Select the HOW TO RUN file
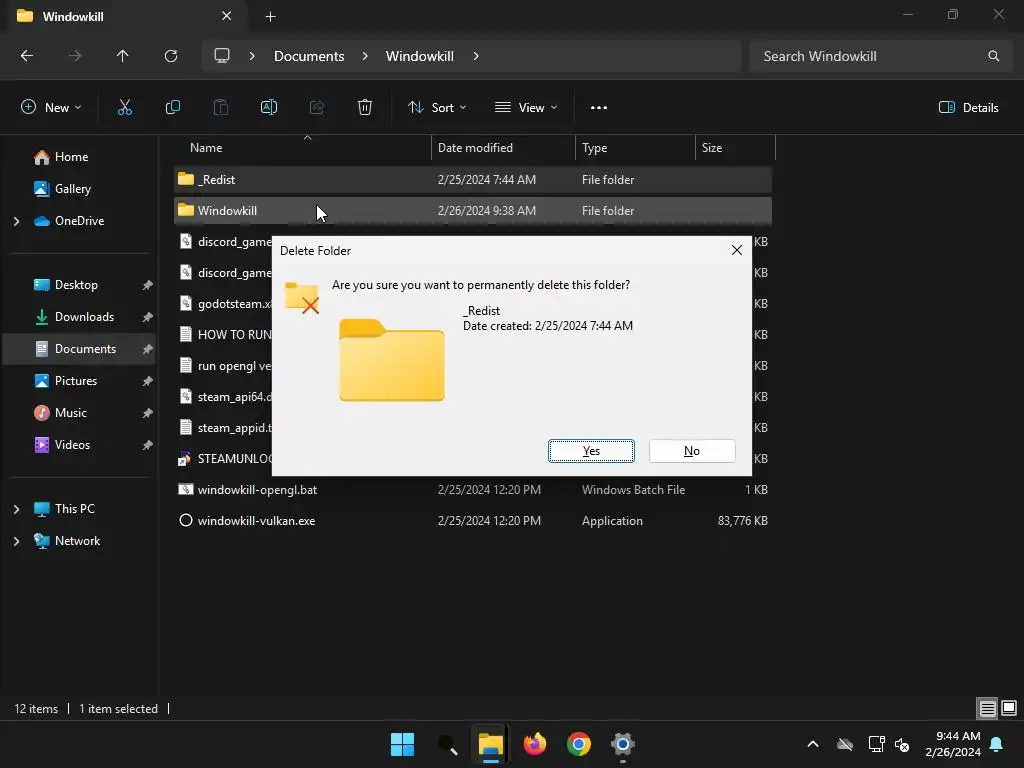Viewport: 1024px width, 768px height. click(224, 334)
